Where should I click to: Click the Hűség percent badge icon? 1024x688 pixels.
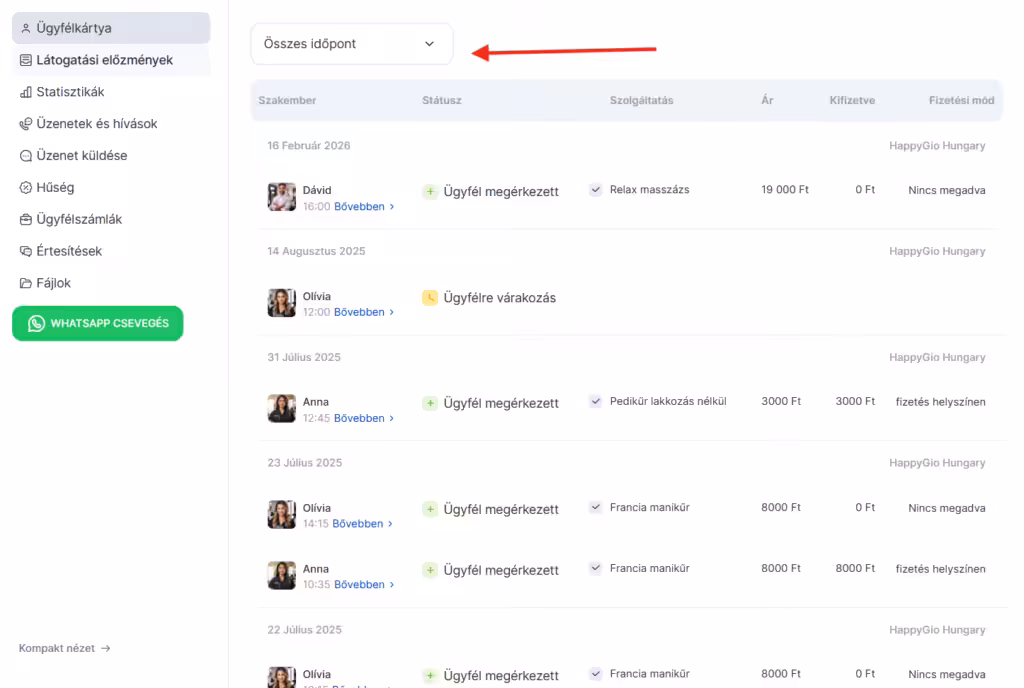tap(26, 188)
